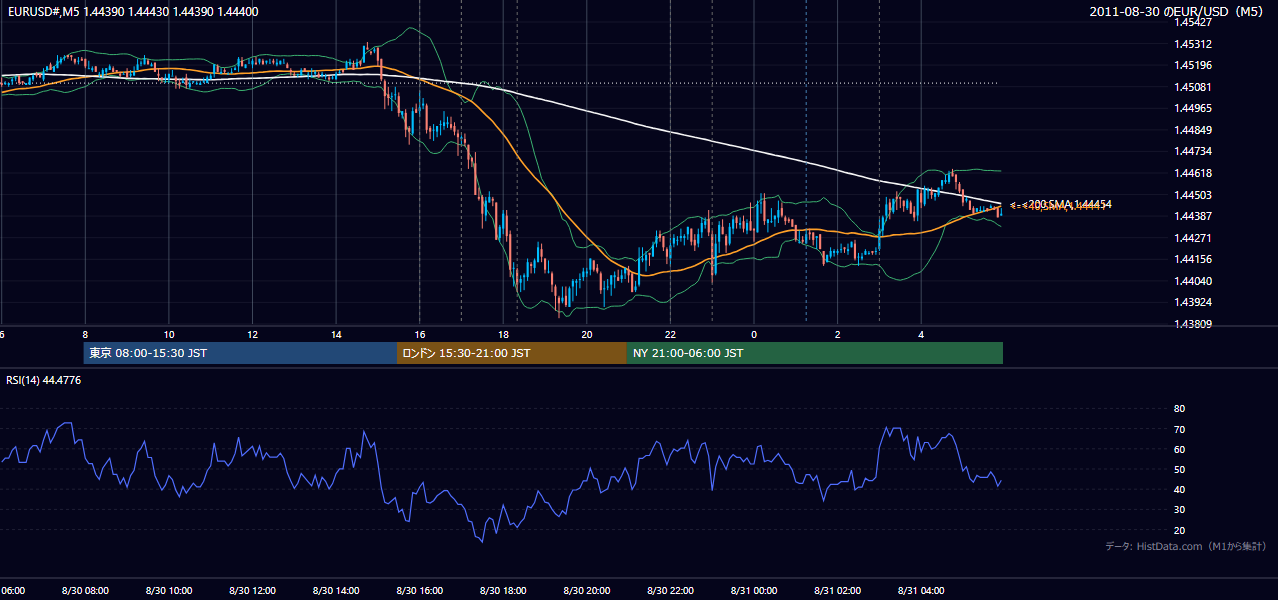Click RSI axis level 30
This screenshot has height=600, width=1278.
[1179, 510]
